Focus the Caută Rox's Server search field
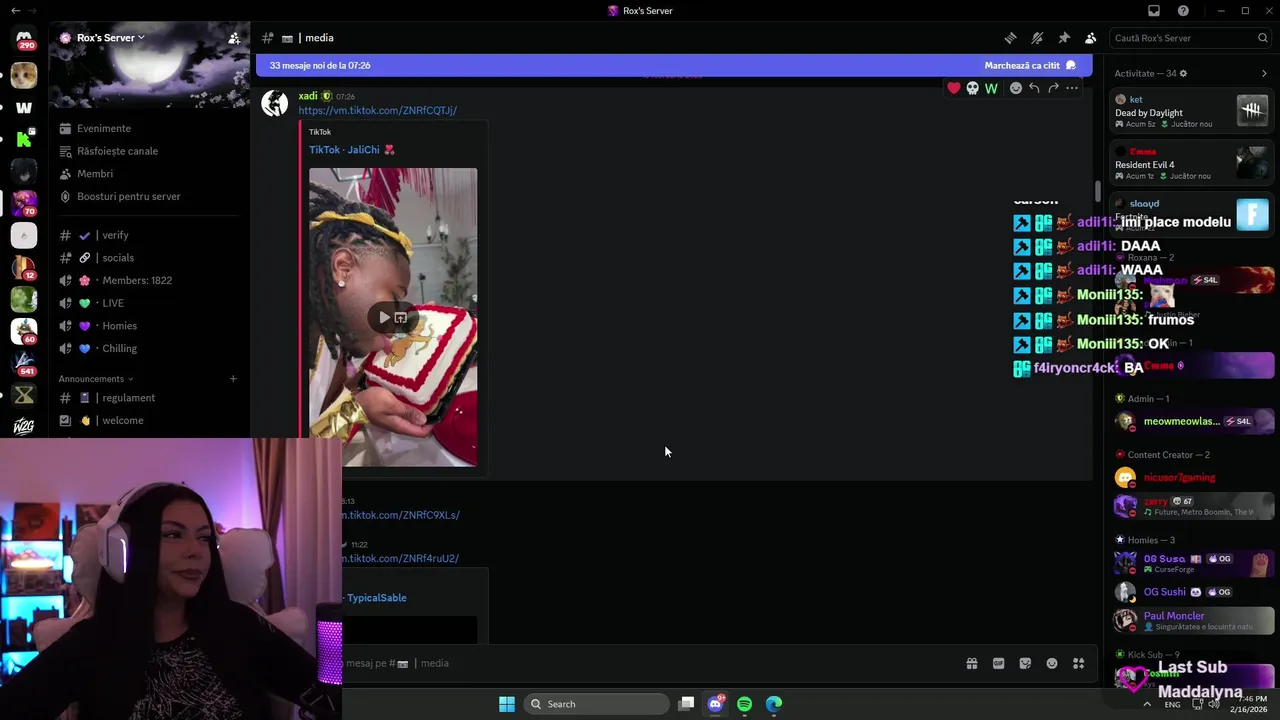 click(1190, 38)
